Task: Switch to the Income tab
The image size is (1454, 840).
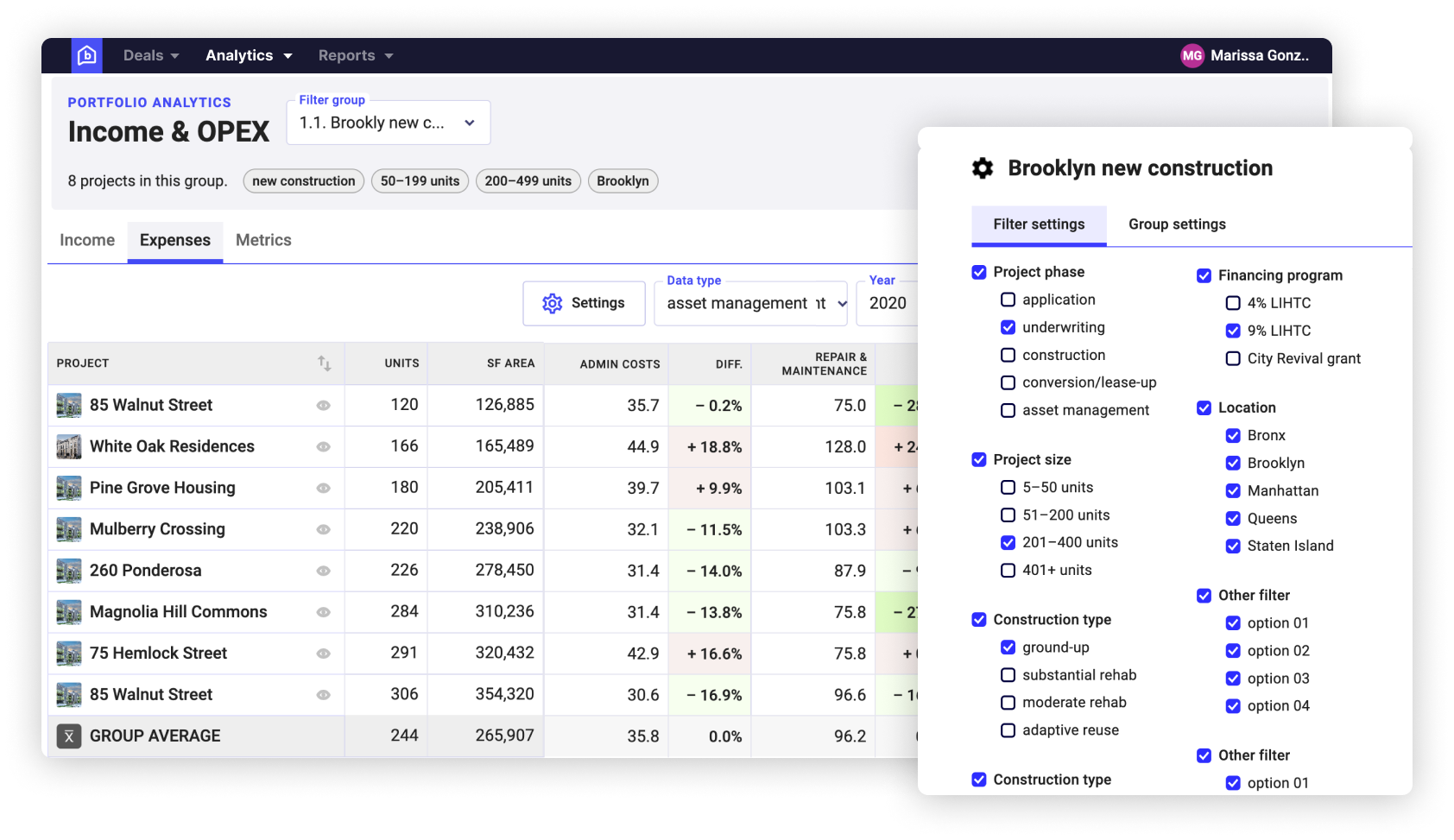Action: (x=86, y=240)
